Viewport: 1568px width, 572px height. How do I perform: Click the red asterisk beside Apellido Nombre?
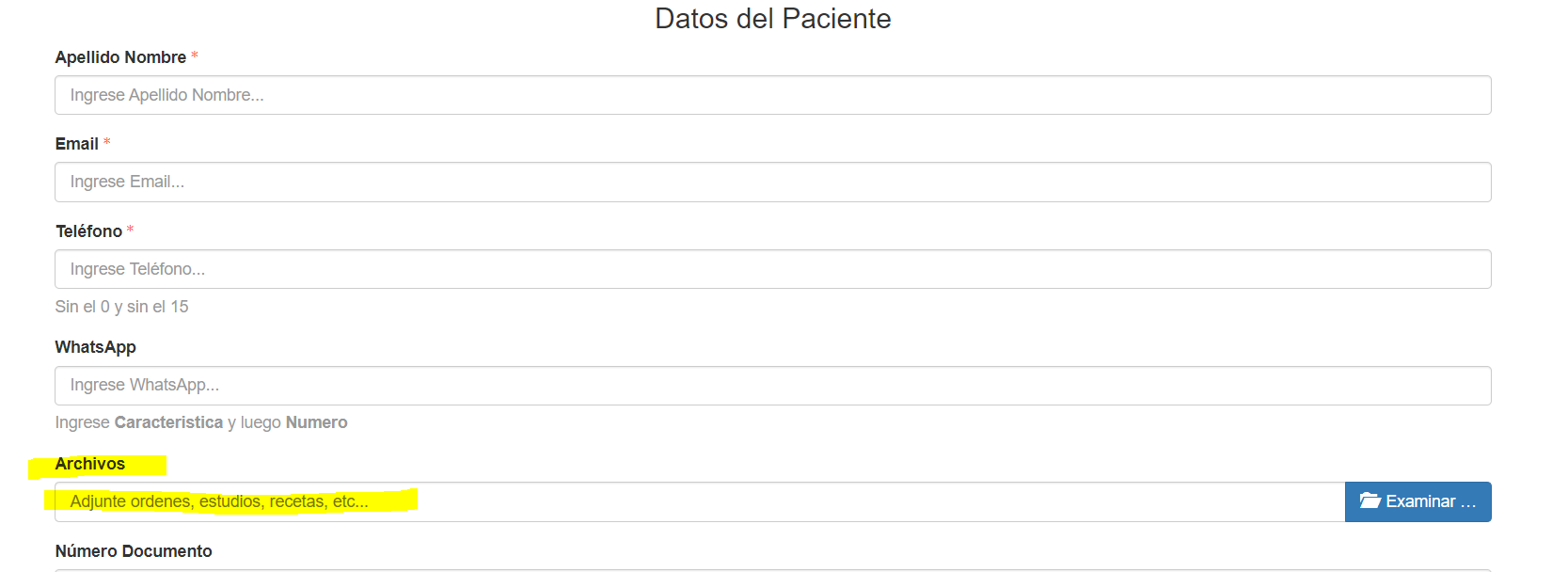pyautogui.click(x=195, y=56)
